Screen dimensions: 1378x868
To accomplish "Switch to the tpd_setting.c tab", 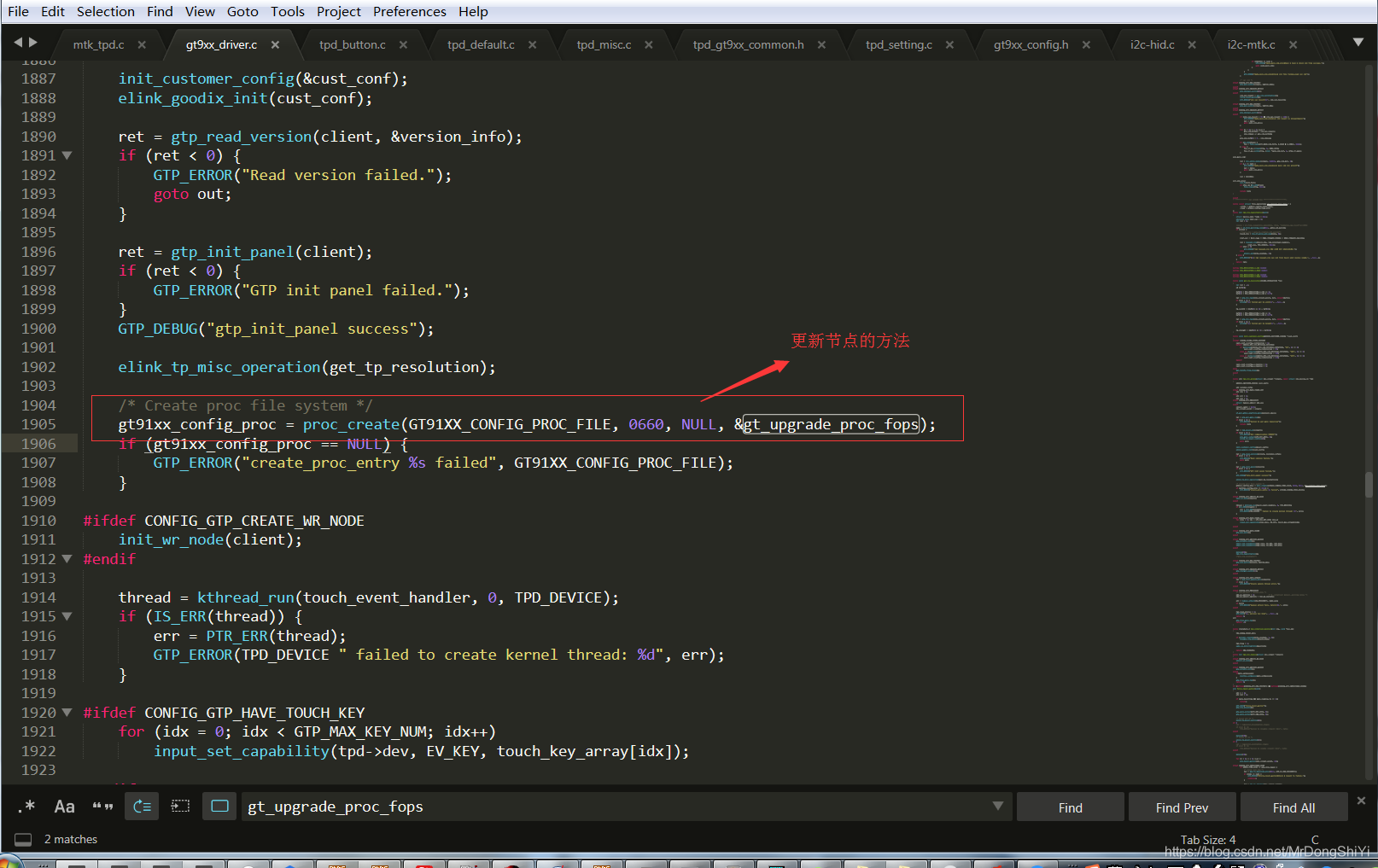I will point(899,44).
